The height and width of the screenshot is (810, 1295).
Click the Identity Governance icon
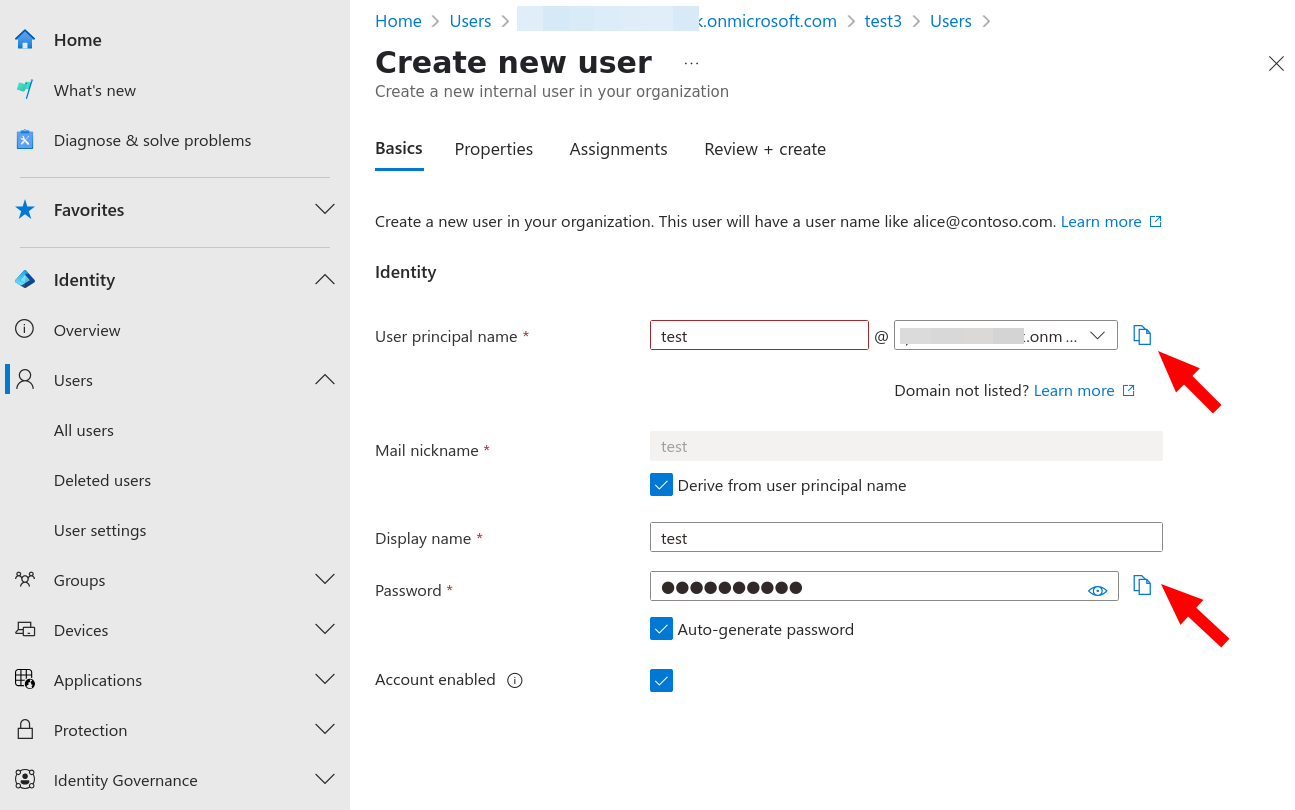(x=25, y=779)
